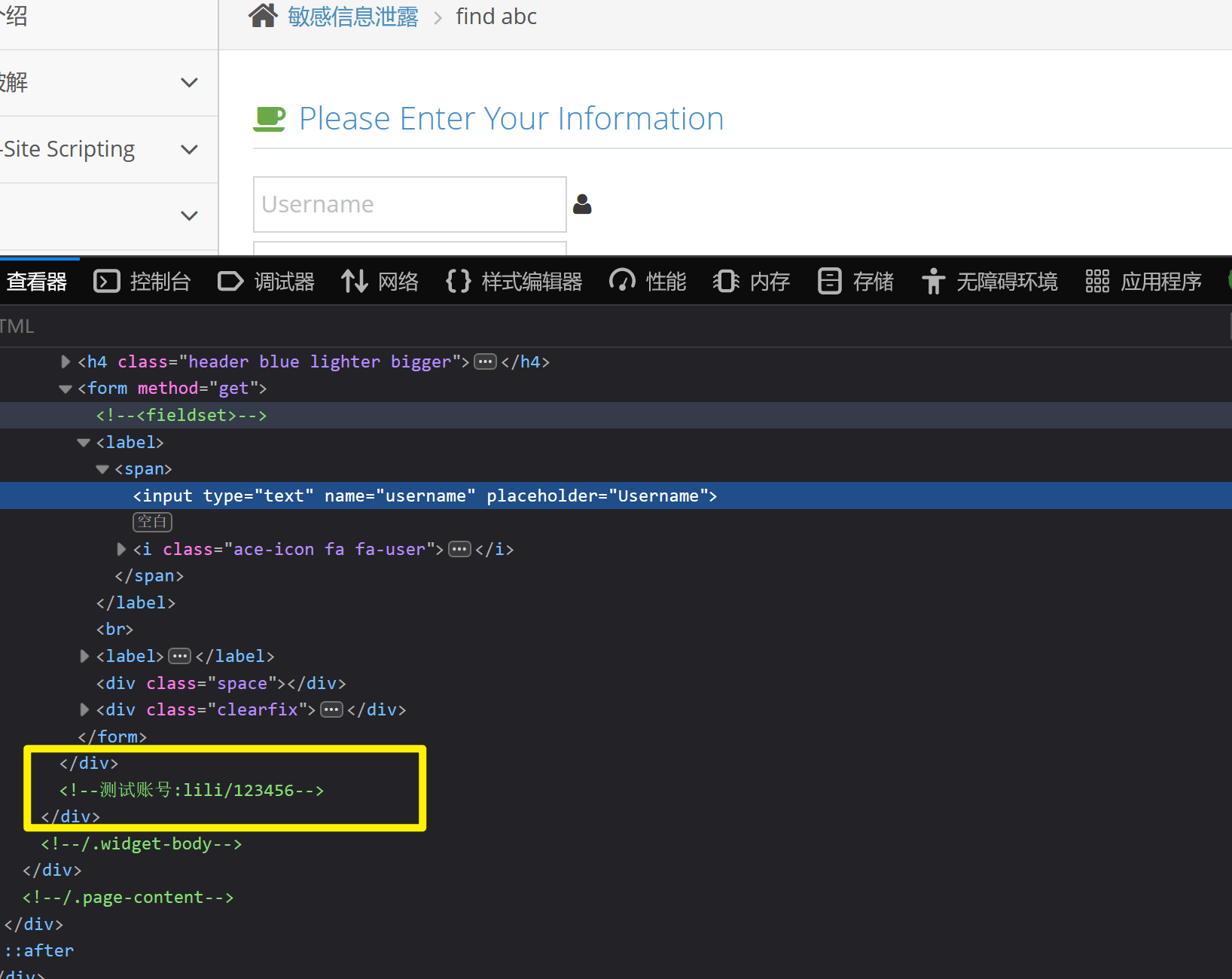The width and height of the screenshot is (1232, 979).
Task: Open the Site Scripting sidebar item
Action: [x=68, y=149]
